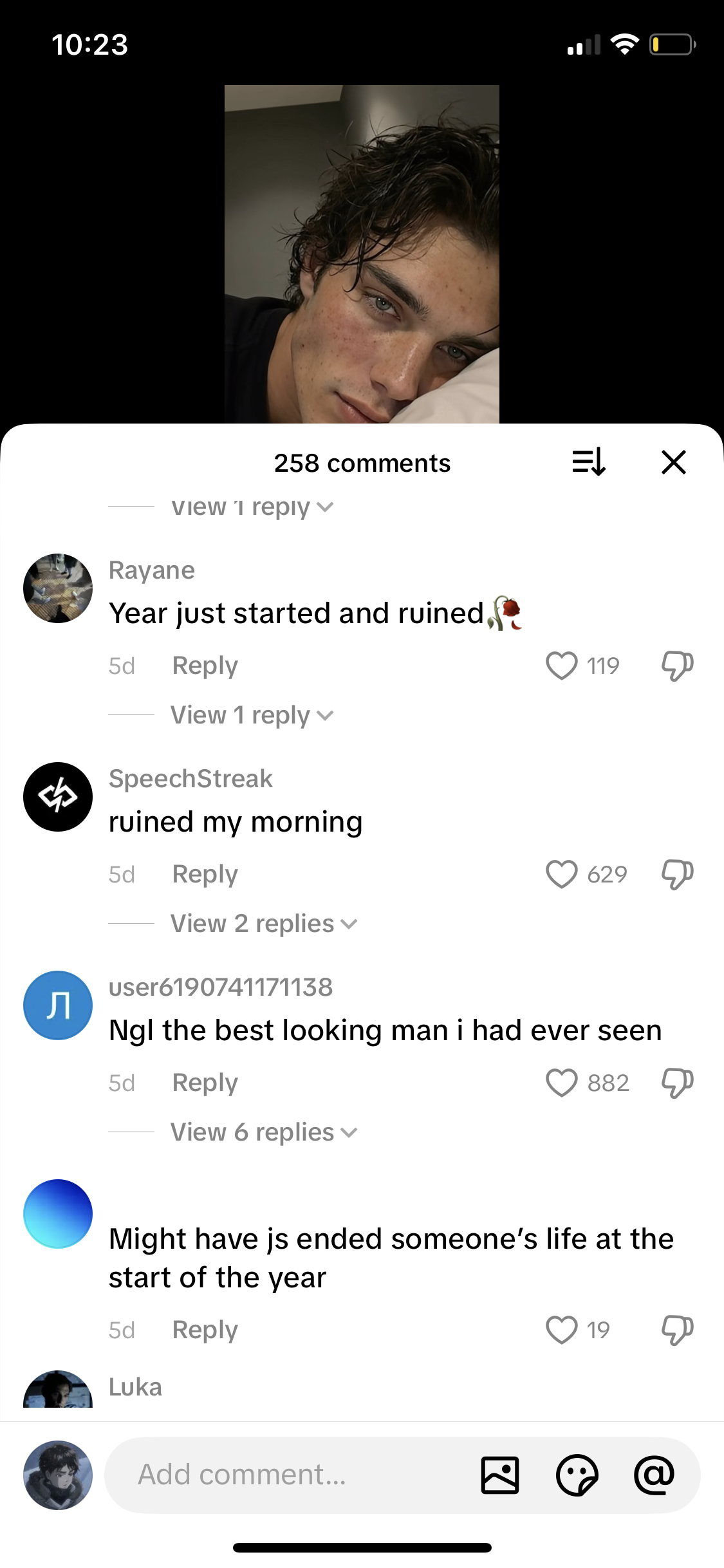724x1568 pixels.
Task: Expand 'View 2 replies' under SpeechStreak
Action: [263, 924]
